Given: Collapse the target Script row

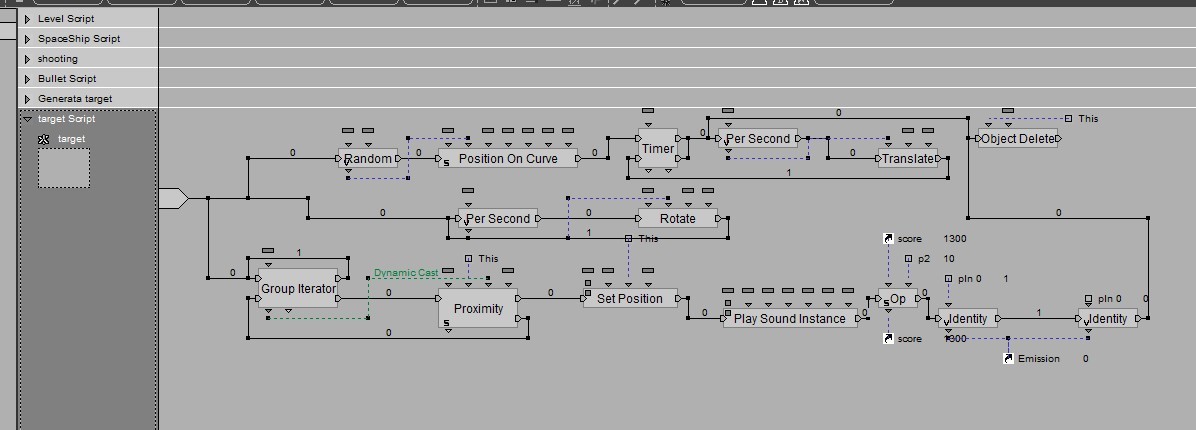Looking at the screenshot, I should click(x=28, y=119).
